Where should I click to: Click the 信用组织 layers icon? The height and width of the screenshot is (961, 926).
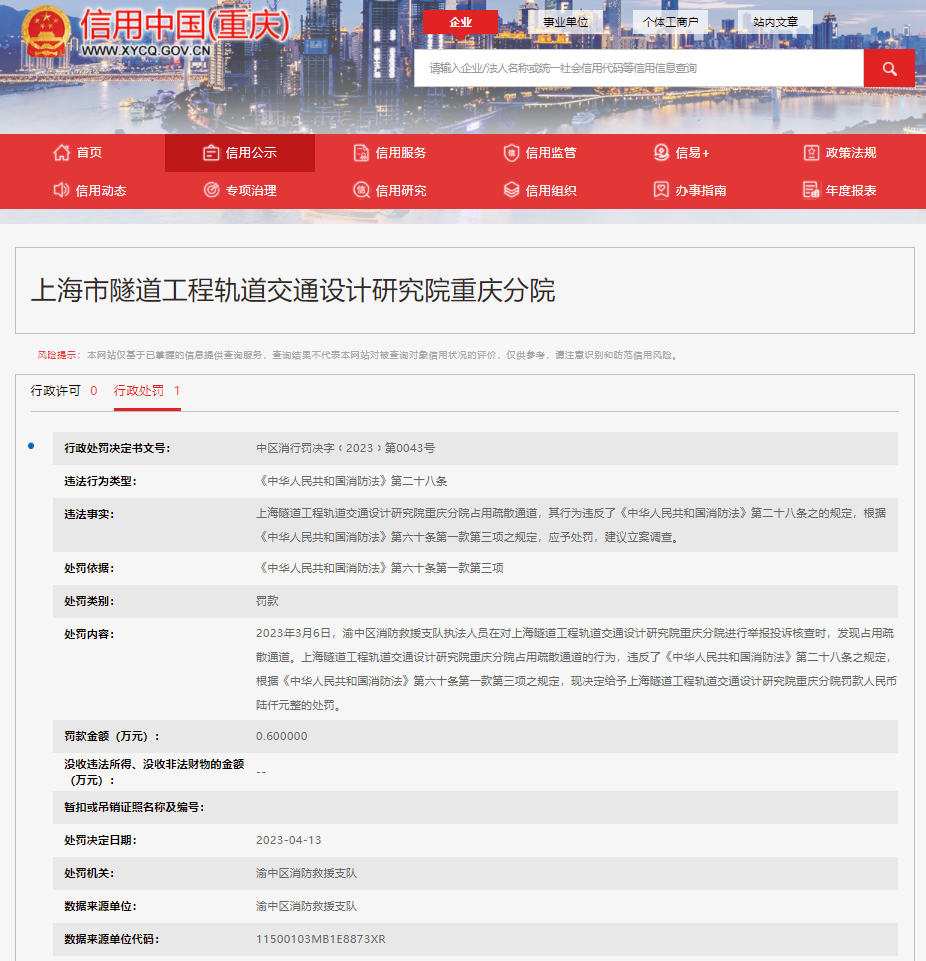pos(511,190)
